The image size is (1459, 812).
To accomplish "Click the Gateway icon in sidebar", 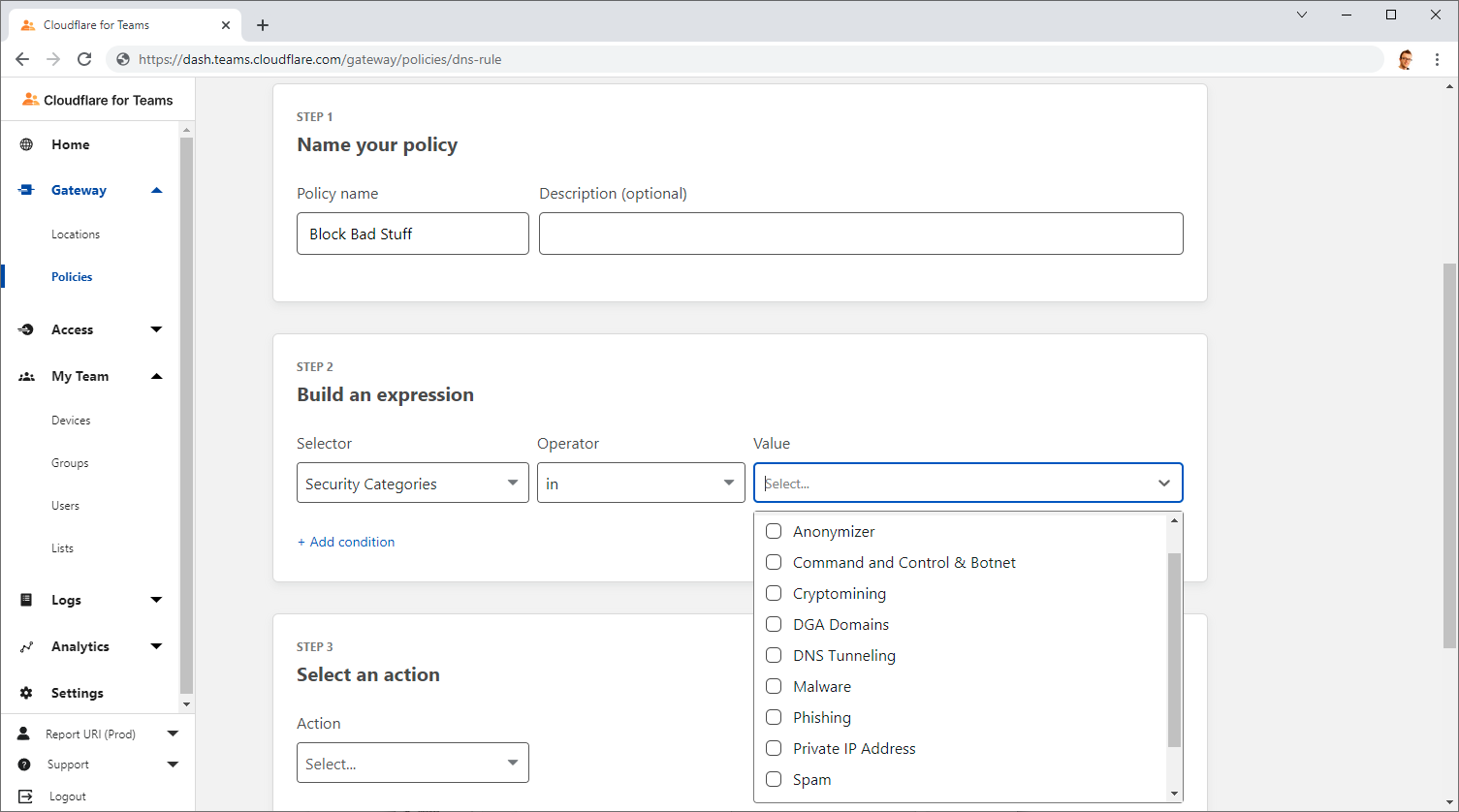I will (x=26, y=191).
